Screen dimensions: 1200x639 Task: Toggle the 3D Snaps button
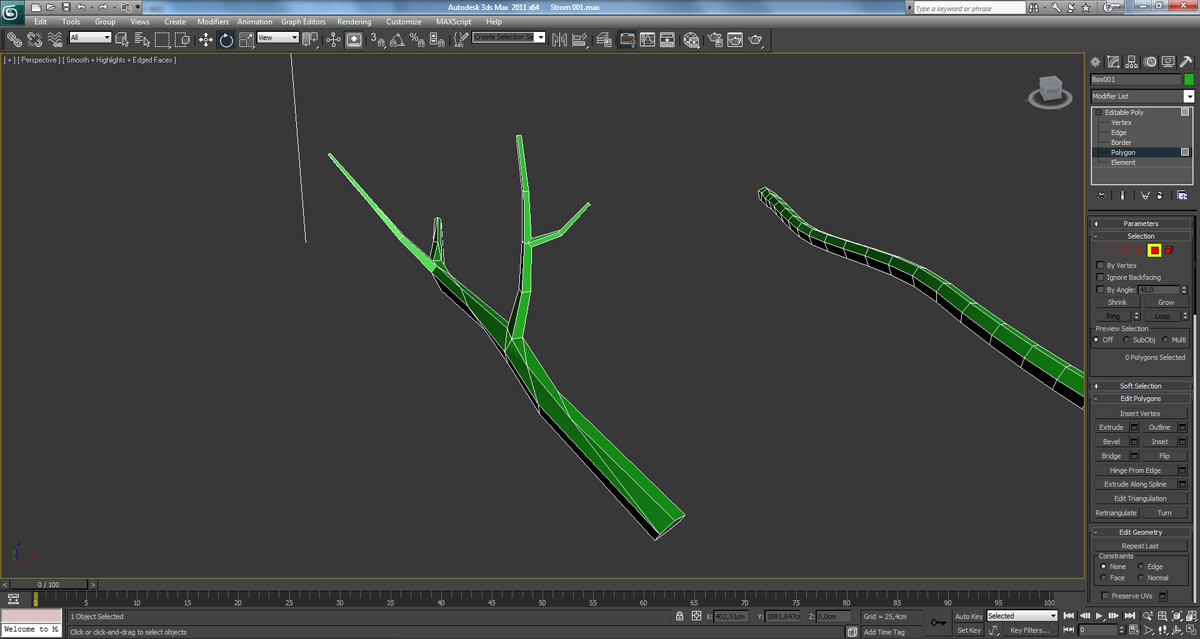click(x=377, y=39)
